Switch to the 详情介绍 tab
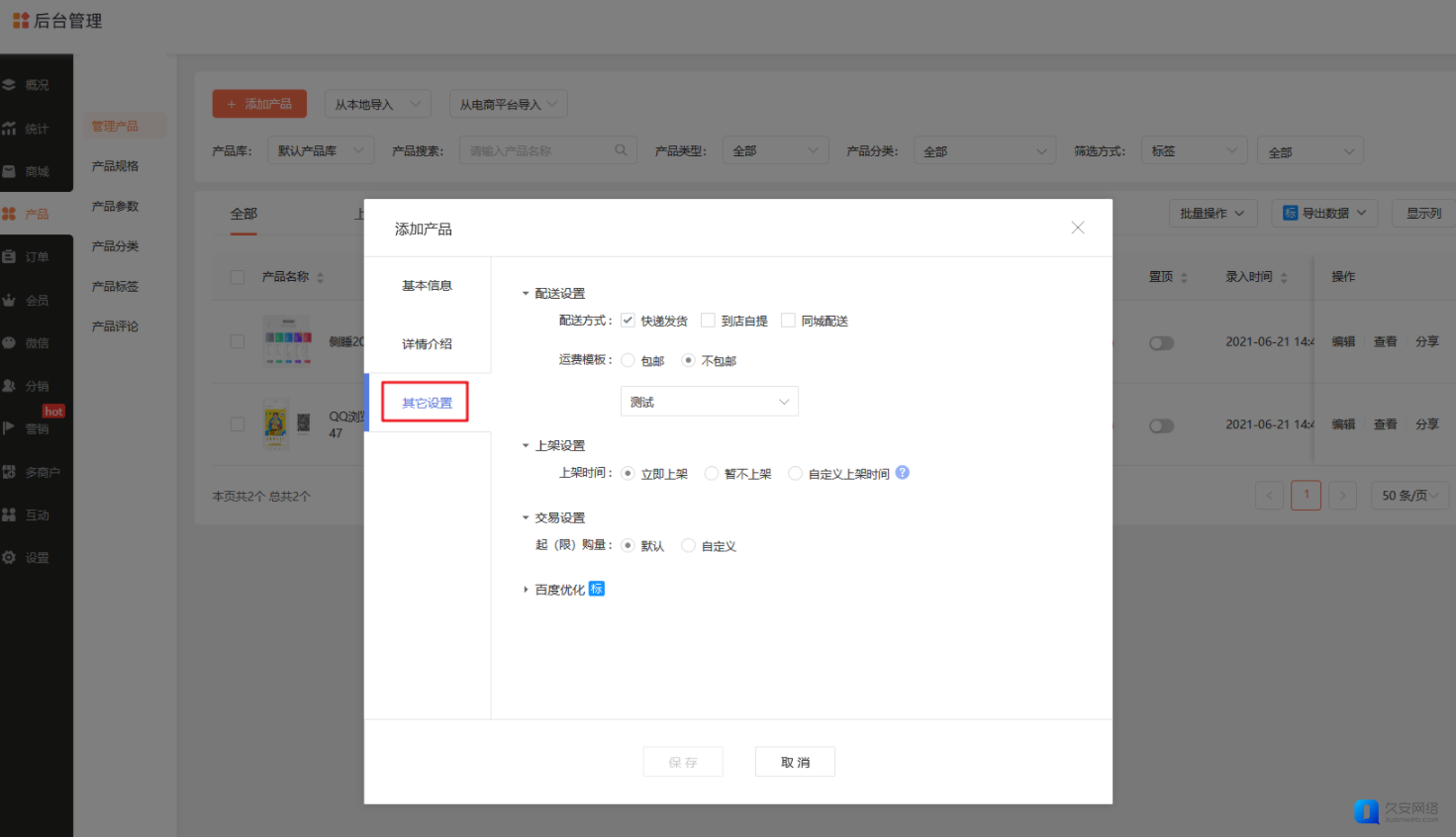 coord(427,344)
